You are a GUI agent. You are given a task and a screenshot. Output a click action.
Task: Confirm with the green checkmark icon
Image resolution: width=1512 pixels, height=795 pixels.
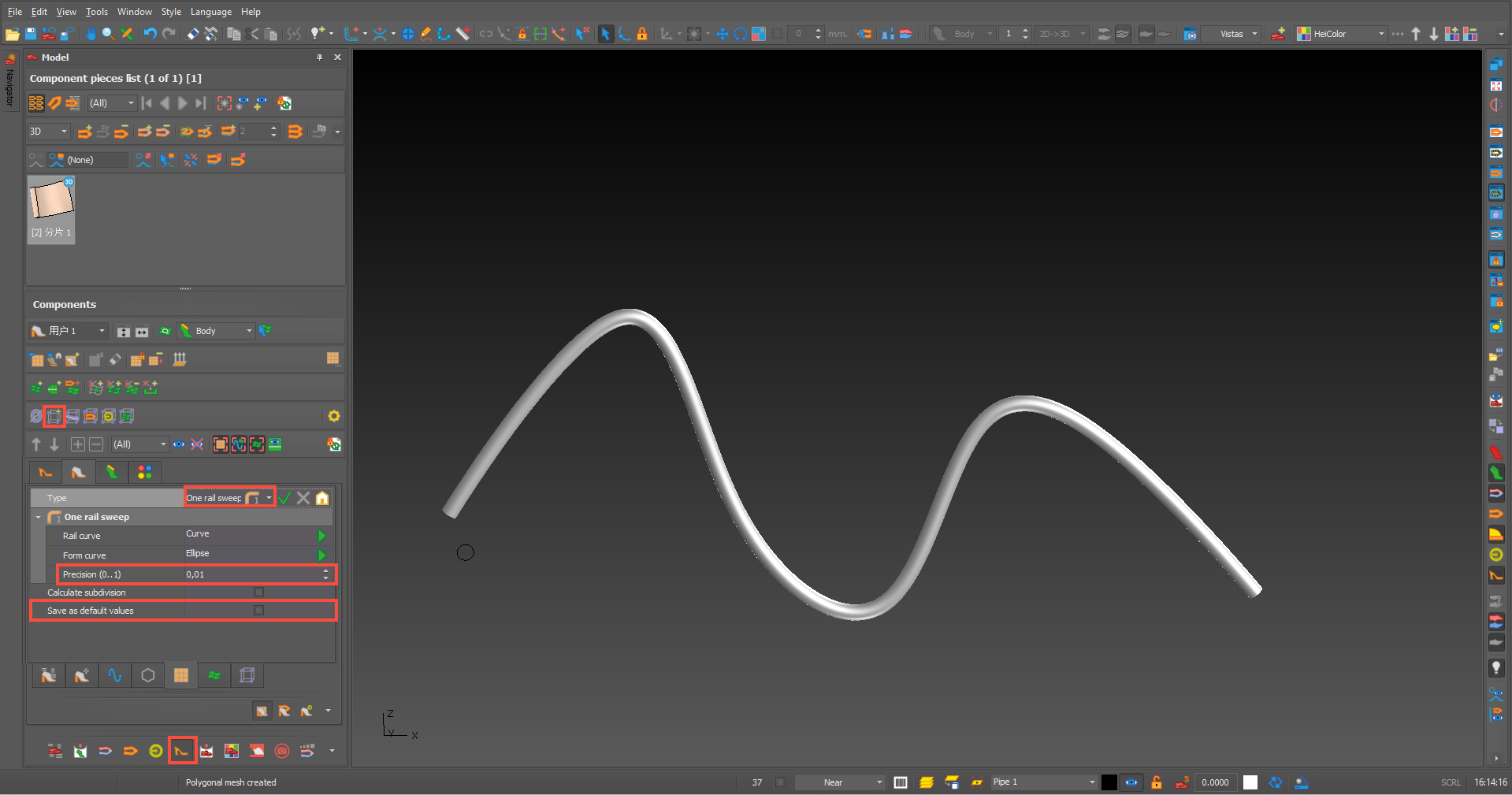pyautogui.click(x=285, y=498)
